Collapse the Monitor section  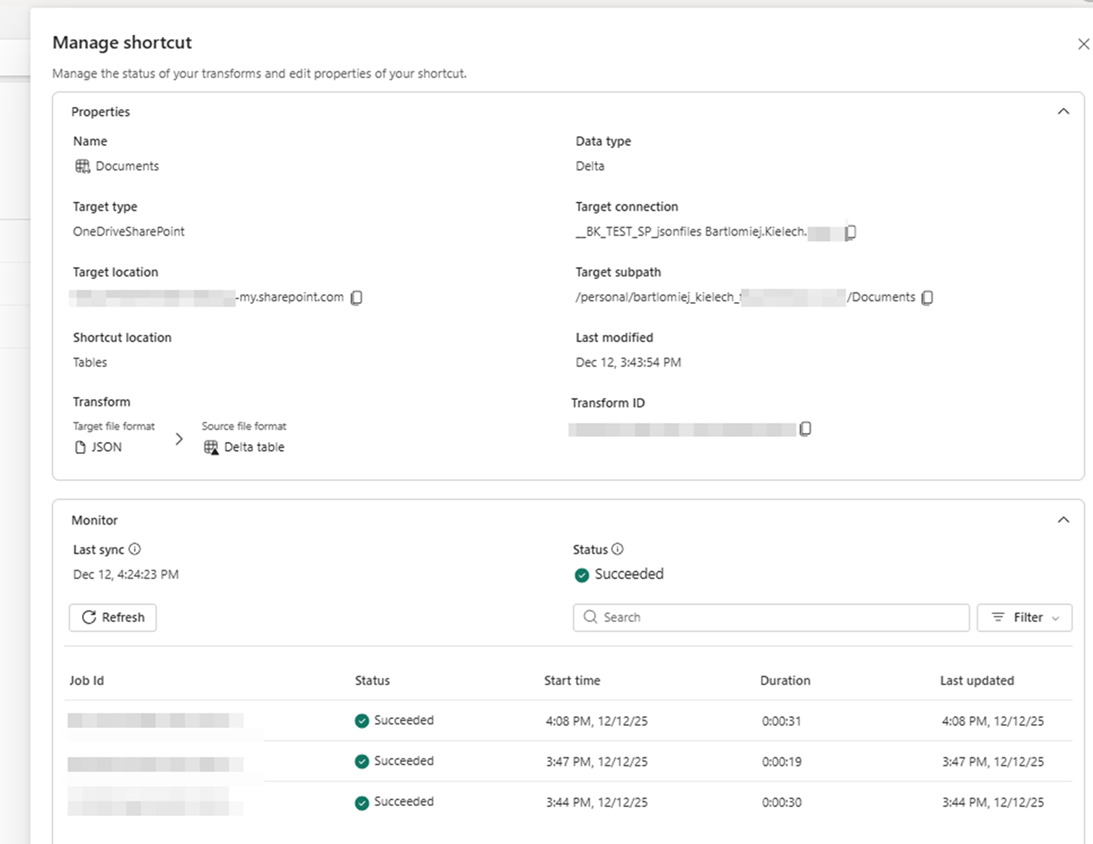(x=1063, y=520)
